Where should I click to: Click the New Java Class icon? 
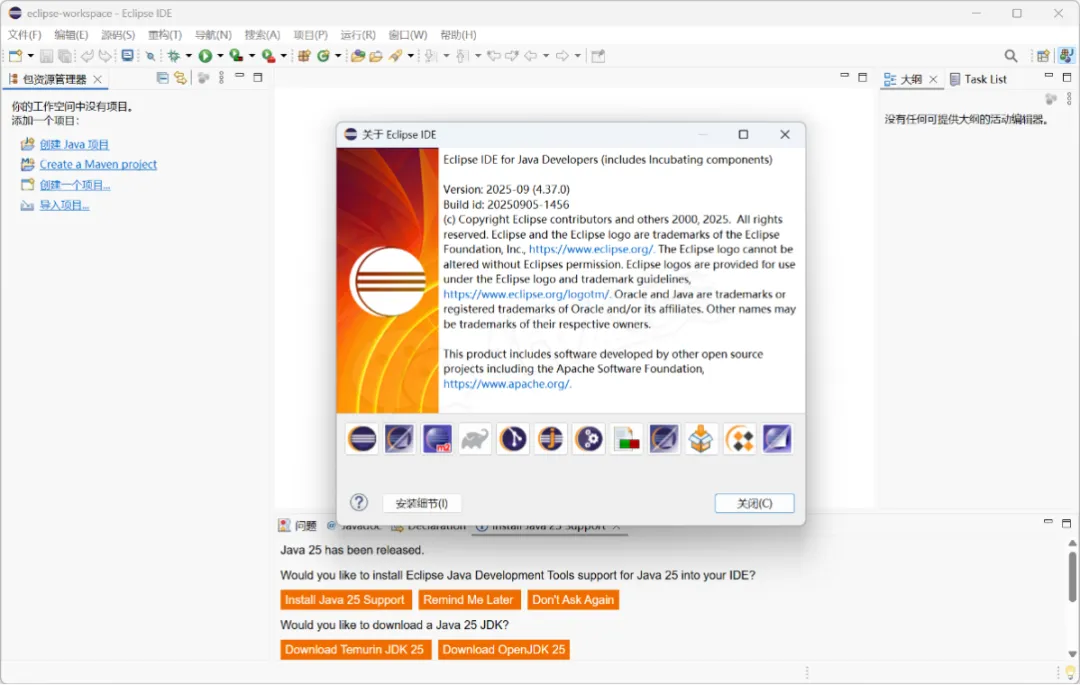click(x=323, y=56)
